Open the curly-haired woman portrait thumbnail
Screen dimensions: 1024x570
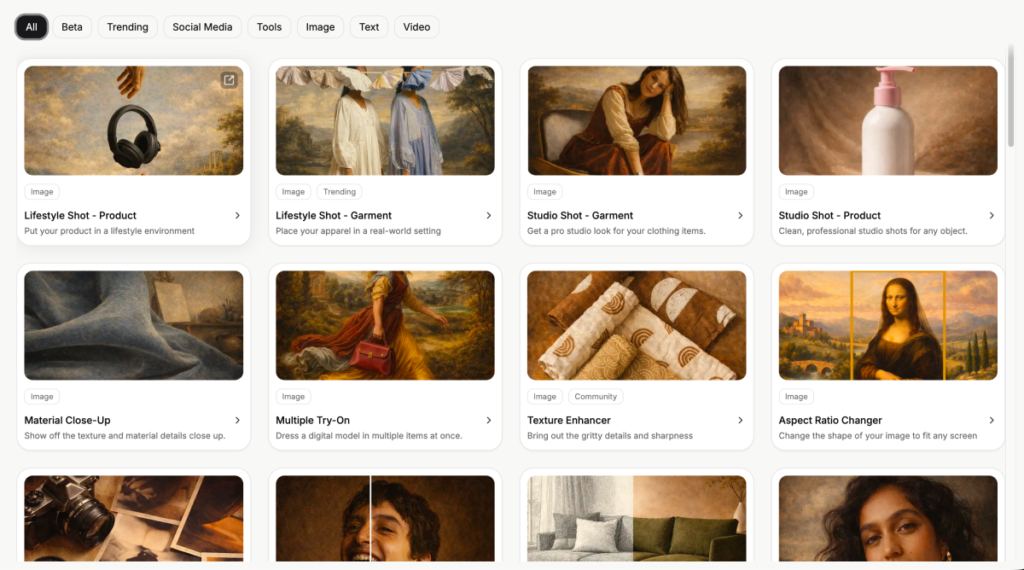pyautogui.click(x=888, y=518)
